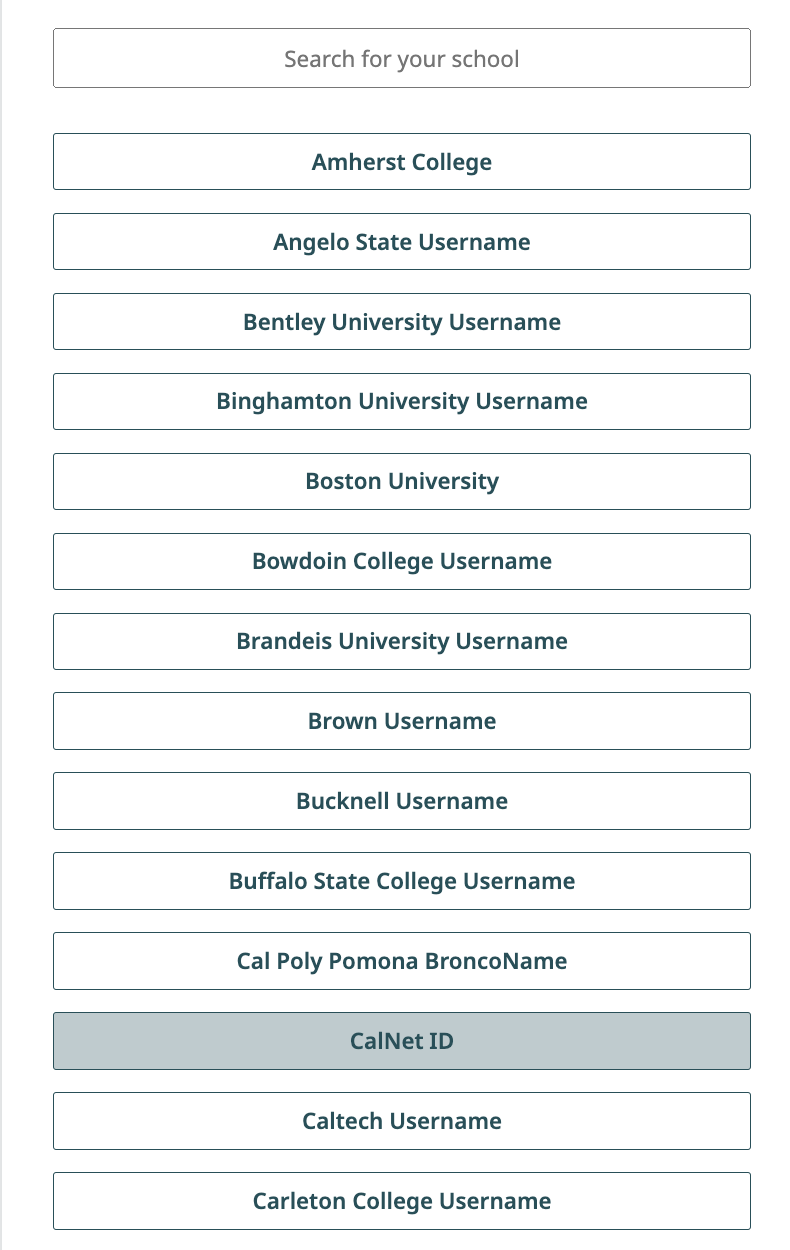This screenshot has height=1250, width=790.
Task: Choose Bowdoin College Username
Action: coord(401,562)
